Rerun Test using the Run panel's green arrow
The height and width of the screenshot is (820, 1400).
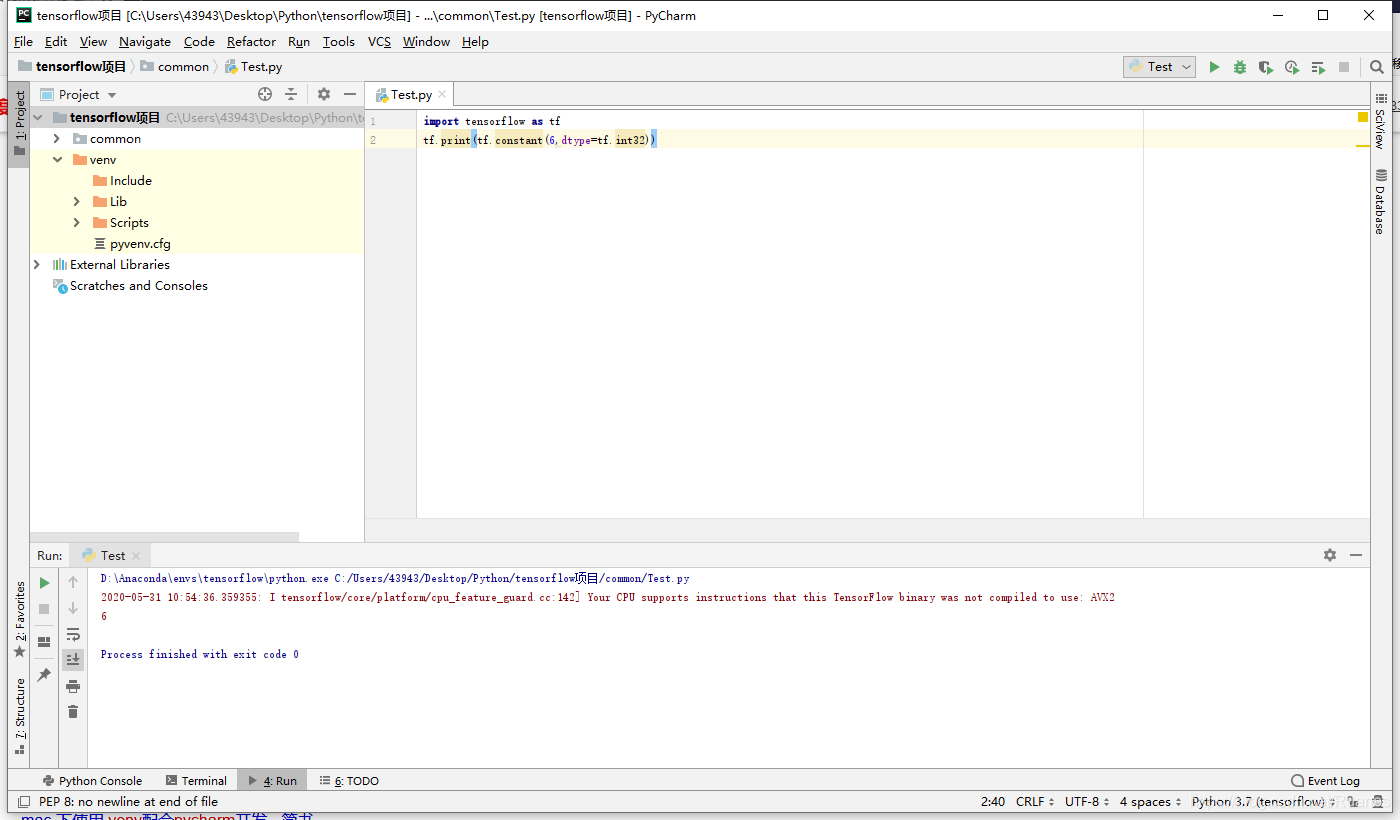point(44,583)
